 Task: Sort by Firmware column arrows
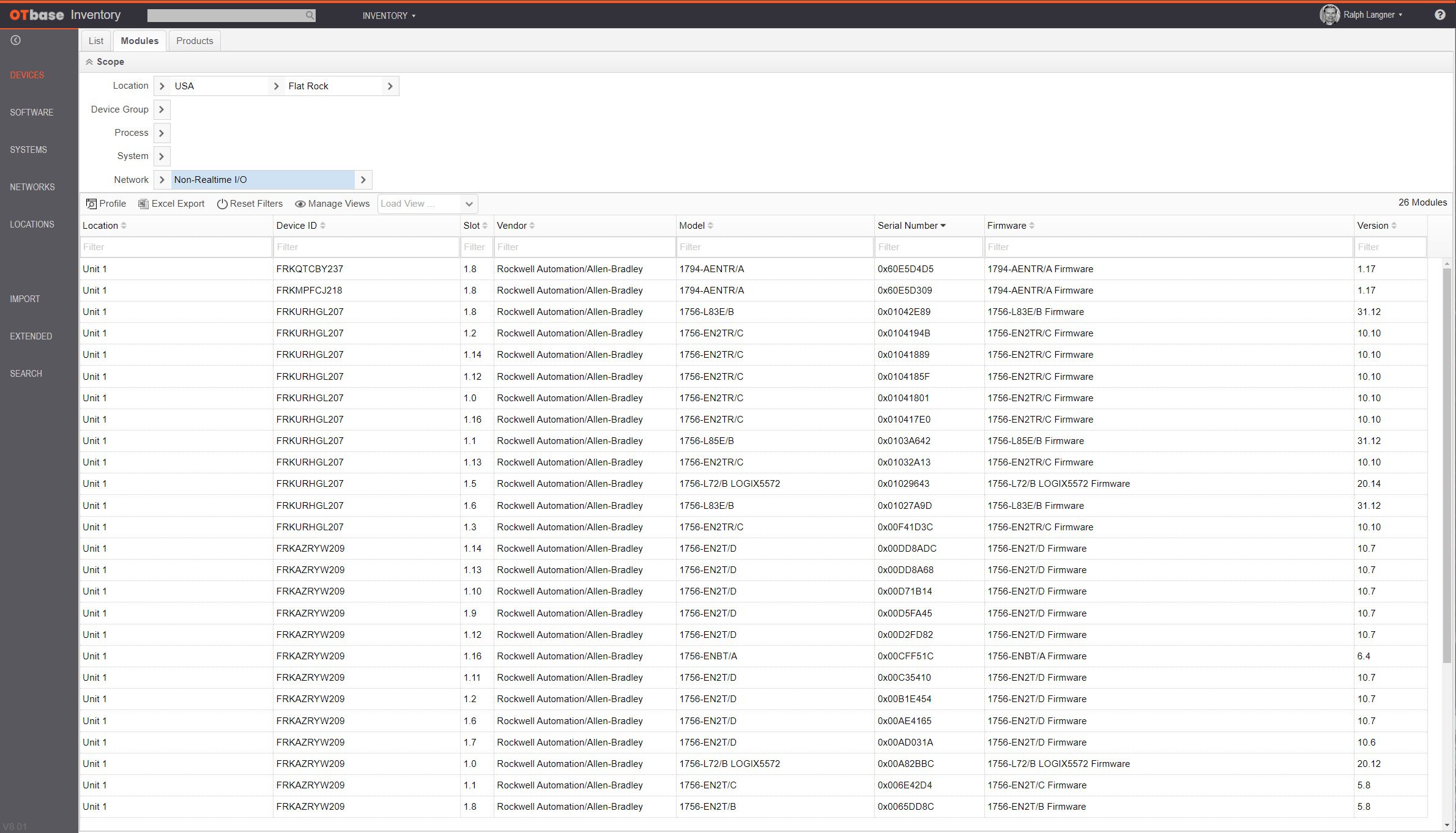click(x=1031, y=226)
